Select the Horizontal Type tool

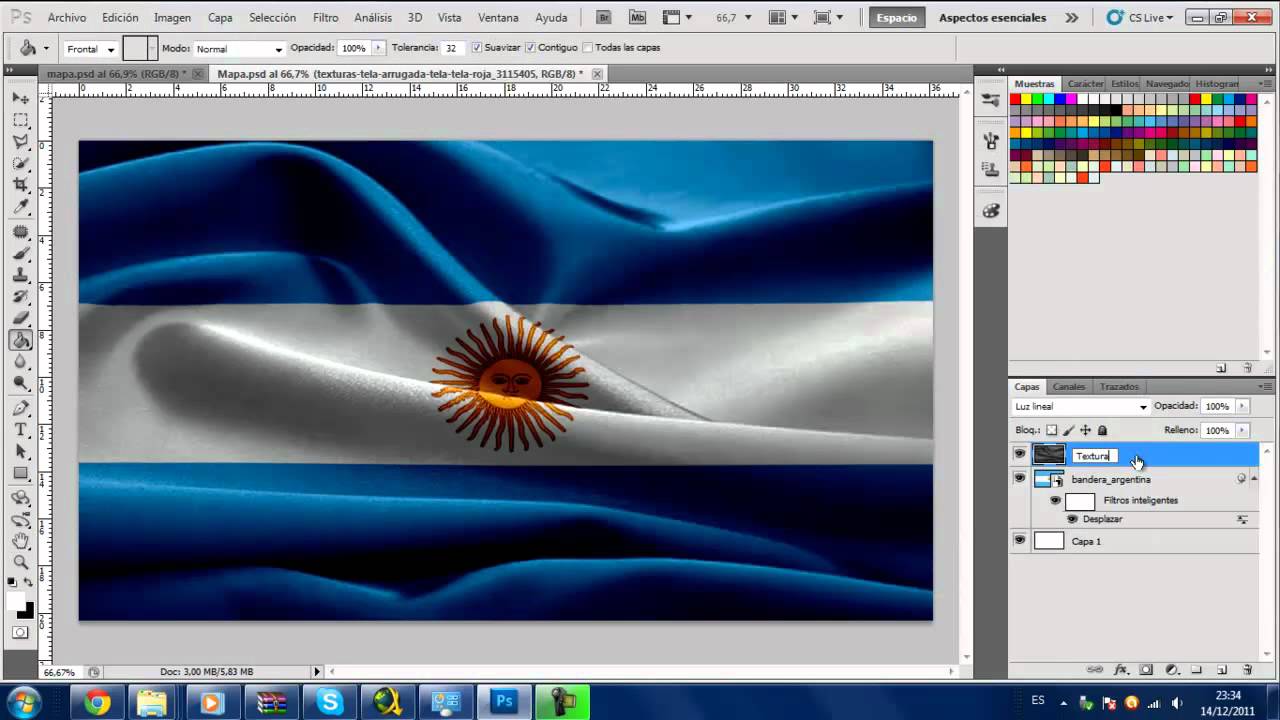click(x=20, y=430)
